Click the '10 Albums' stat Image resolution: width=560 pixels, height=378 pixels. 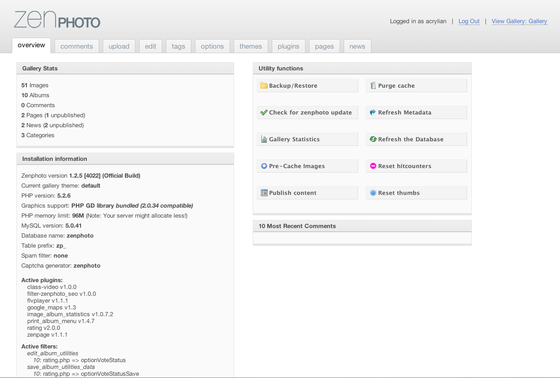35,95
